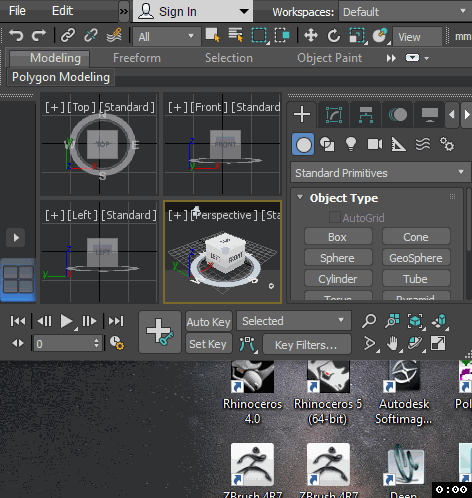Select the Lights category button
Image resolution: width=472 pixels, height=498 pixels.
pyautogui.click(x=351, y=144)
